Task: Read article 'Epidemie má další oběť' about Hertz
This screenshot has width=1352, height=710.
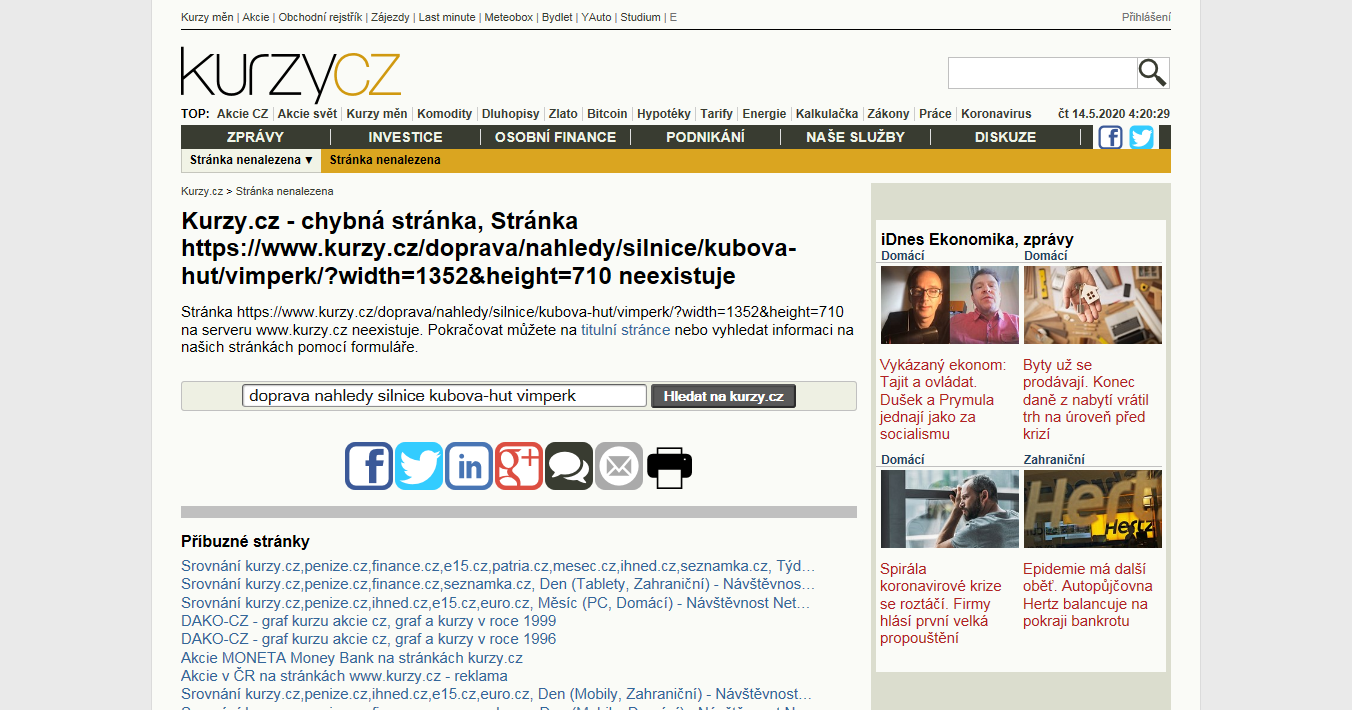Action: 1088,595
